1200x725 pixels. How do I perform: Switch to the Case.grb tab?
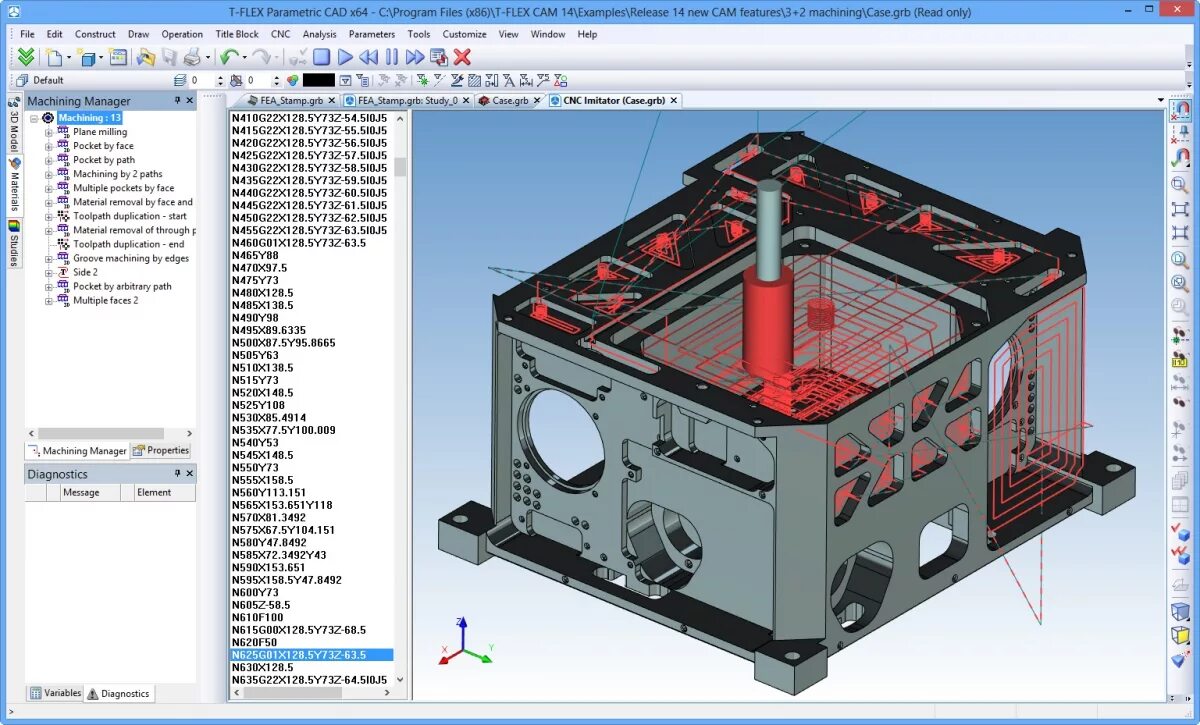pos(510,100)
